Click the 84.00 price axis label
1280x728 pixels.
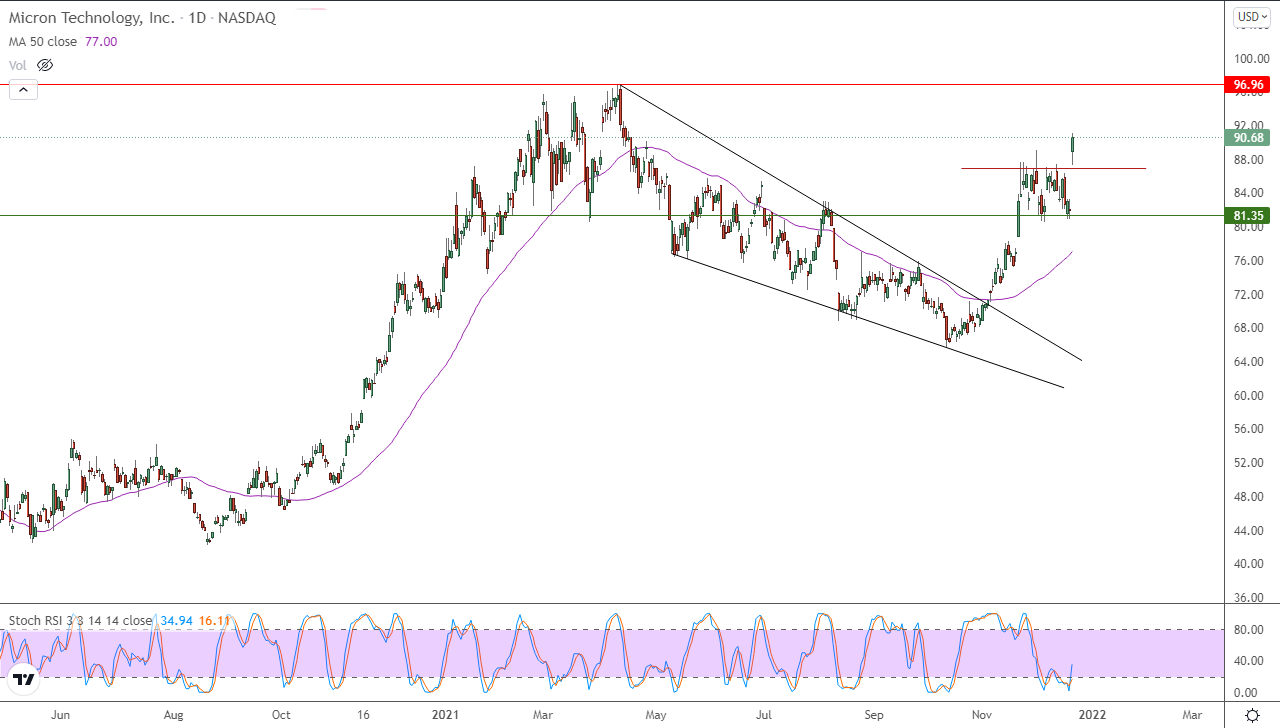click(1249, 193)
